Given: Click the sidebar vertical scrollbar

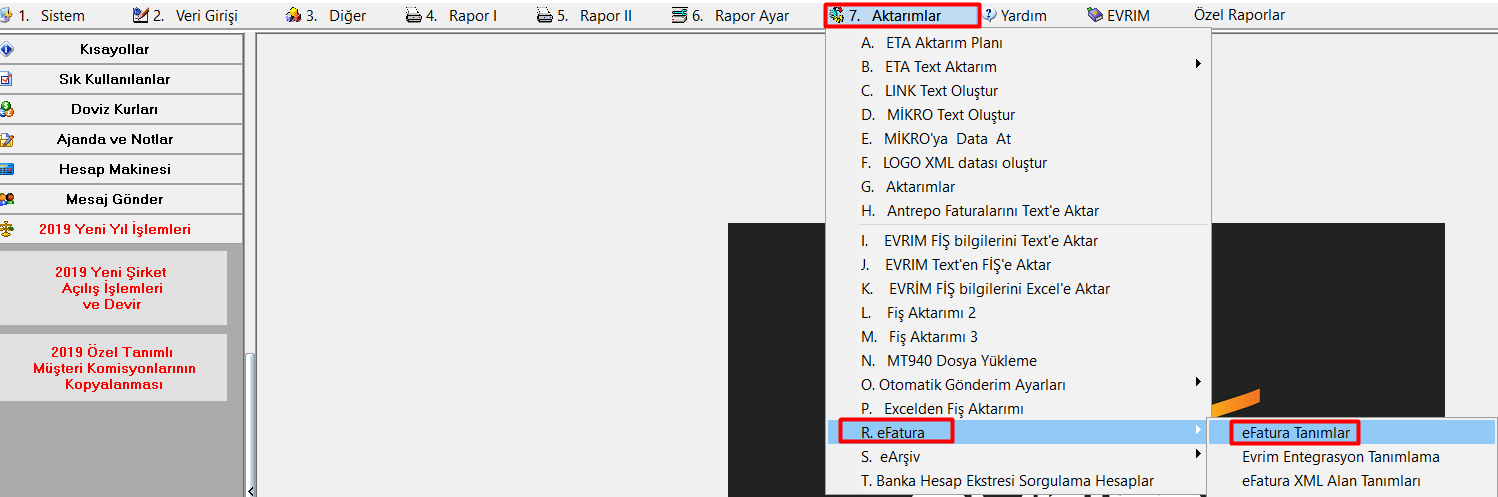Looking at the screenshot, I should click(x=250, y=420).
